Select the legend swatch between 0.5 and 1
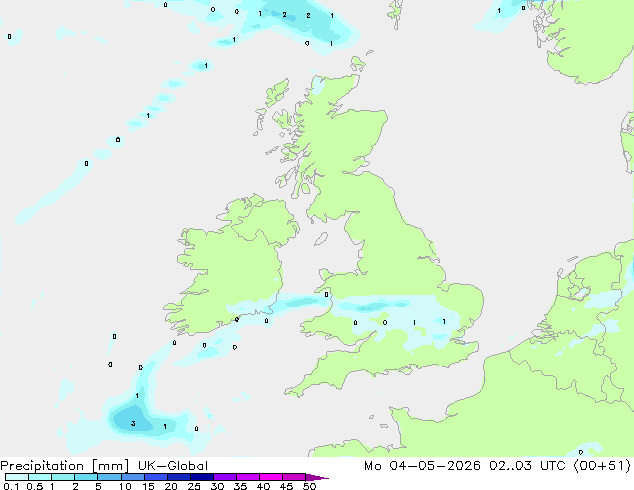This screenshot has width=634, height=490. pos(40,477)
